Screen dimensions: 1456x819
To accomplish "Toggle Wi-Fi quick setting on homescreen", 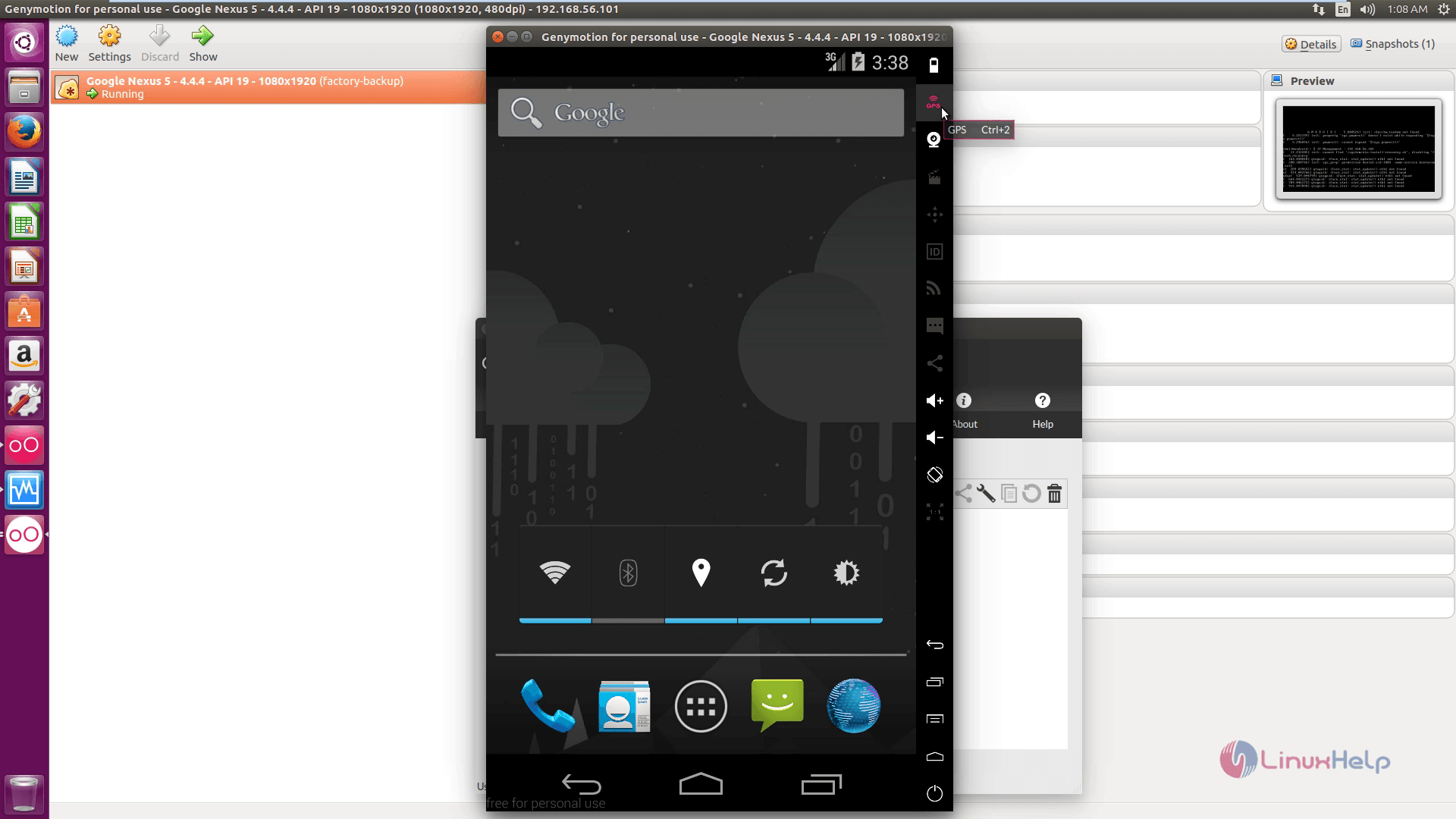I will (554, 573).
